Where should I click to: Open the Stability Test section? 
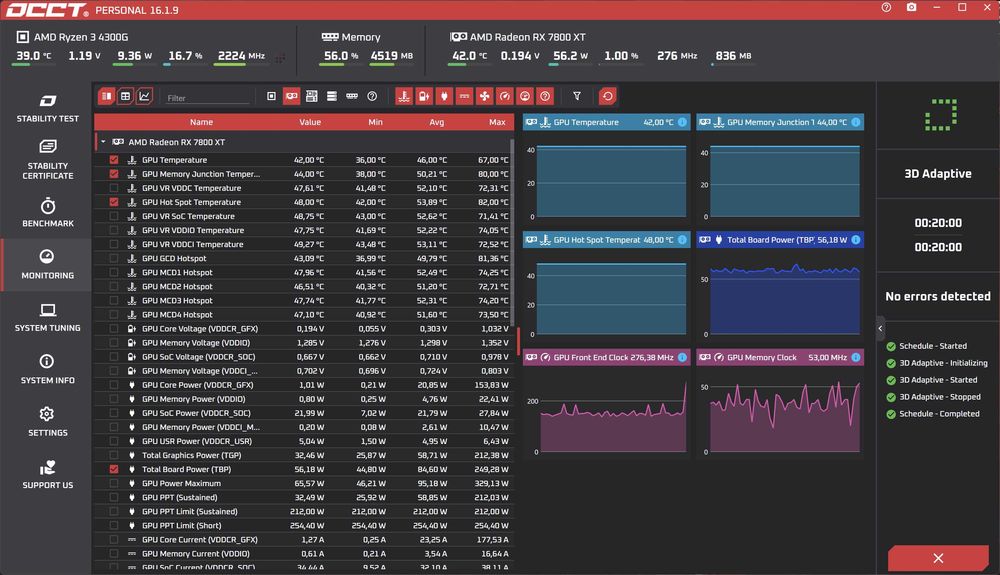click(x=47, y=108)
